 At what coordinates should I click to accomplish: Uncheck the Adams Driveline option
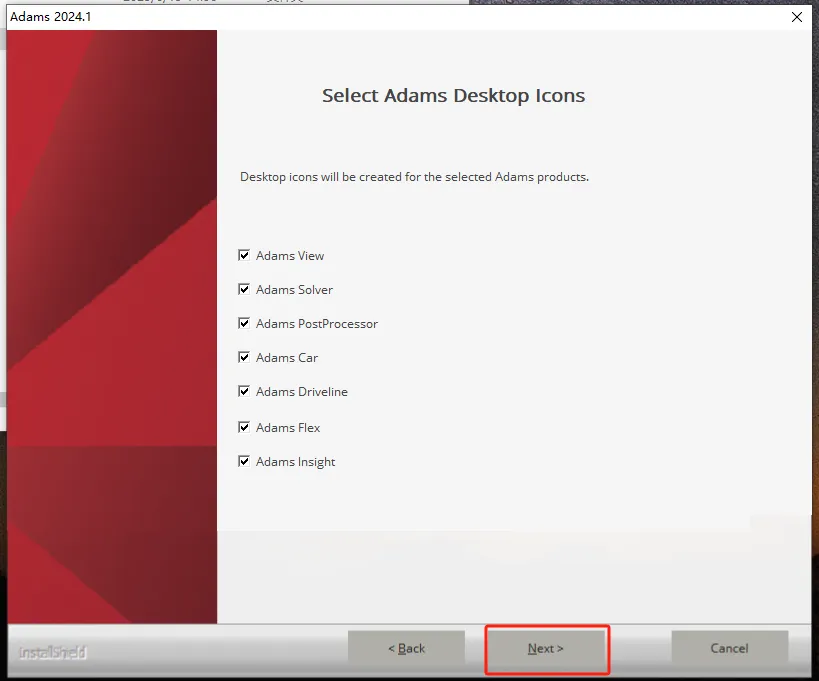click(244, 391)
